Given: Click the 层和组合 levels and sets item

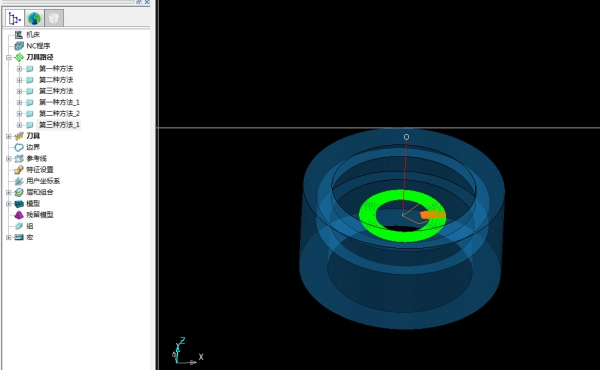Looking at the screenshot, I should coord(40,192).
